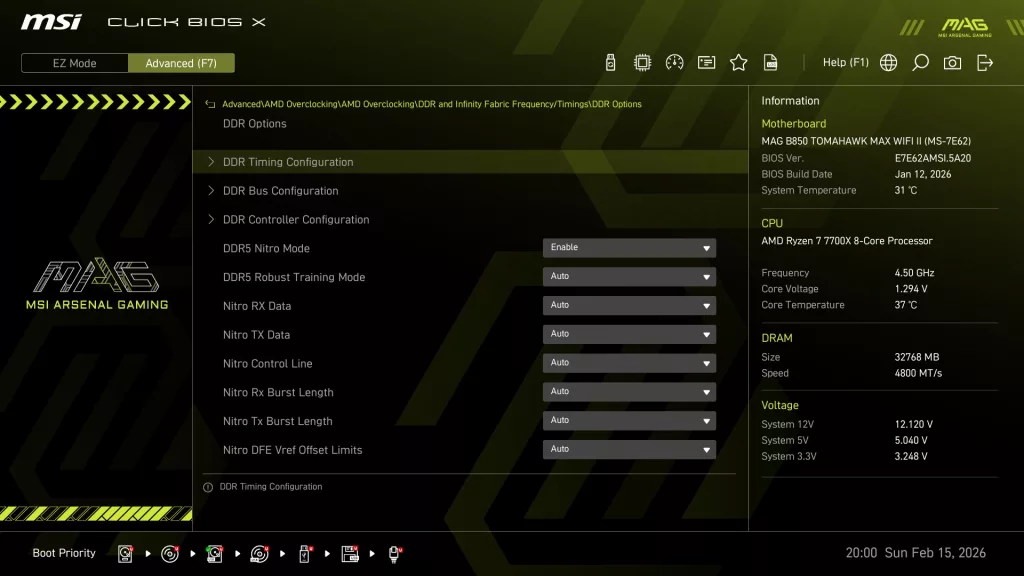1024x576 pixels.
Task: Open the M-Flash USB utility icon
Action: coord(610,61)
